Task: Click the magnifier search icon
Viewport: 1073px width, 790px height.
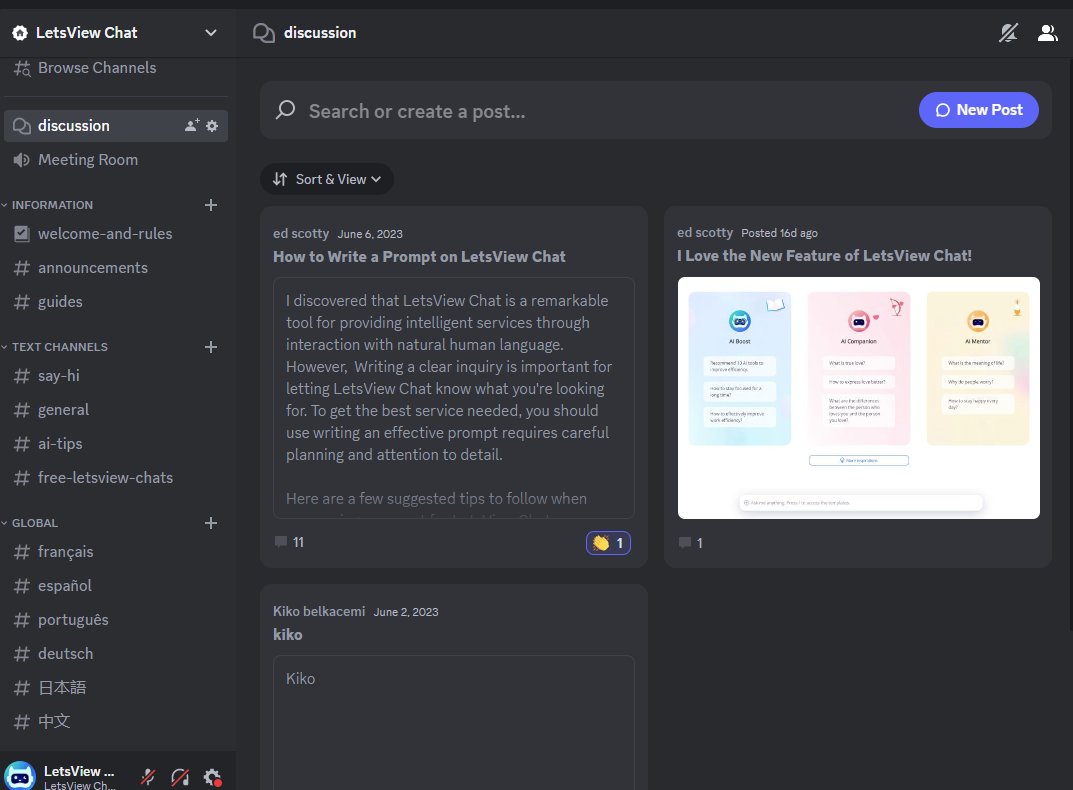Action: (285, 110)
